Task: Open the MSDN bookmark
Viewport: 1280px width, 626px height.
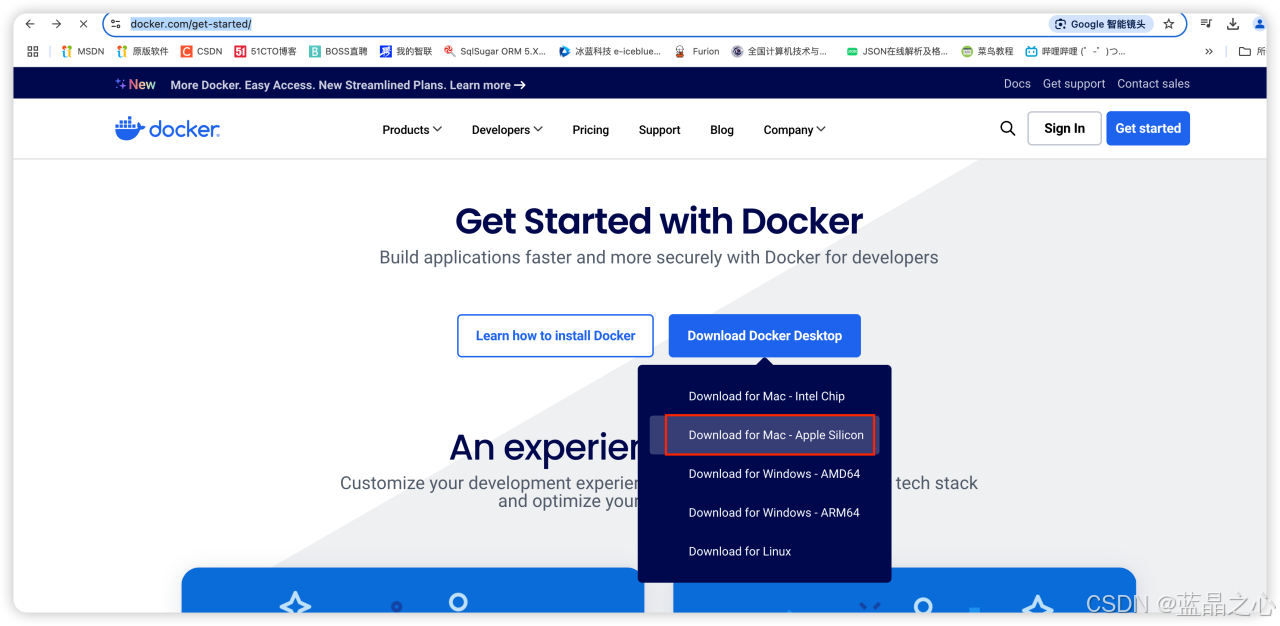Action: click(83, 51)
